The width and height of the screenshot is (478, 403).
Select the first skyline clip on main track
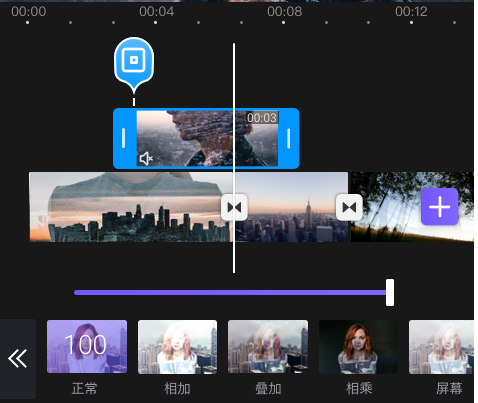[x=130, y=207]
